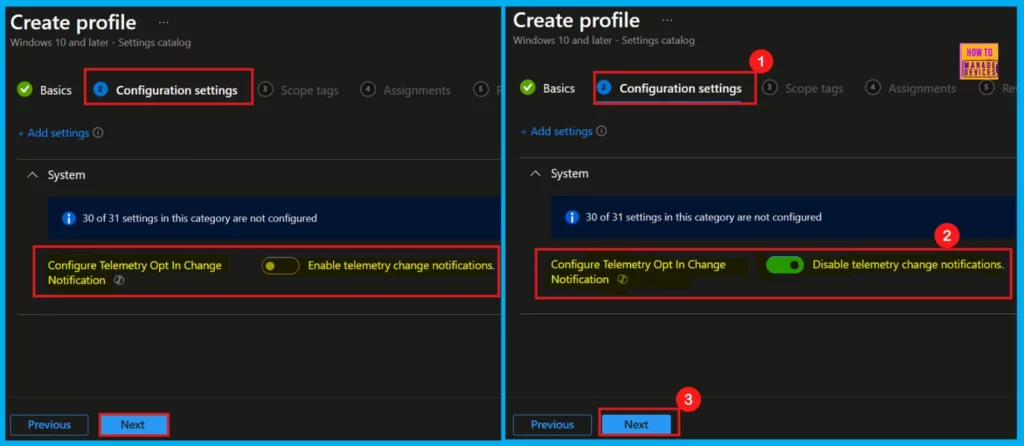Click info icon next to Notification, left panel

tap(119, 280)
